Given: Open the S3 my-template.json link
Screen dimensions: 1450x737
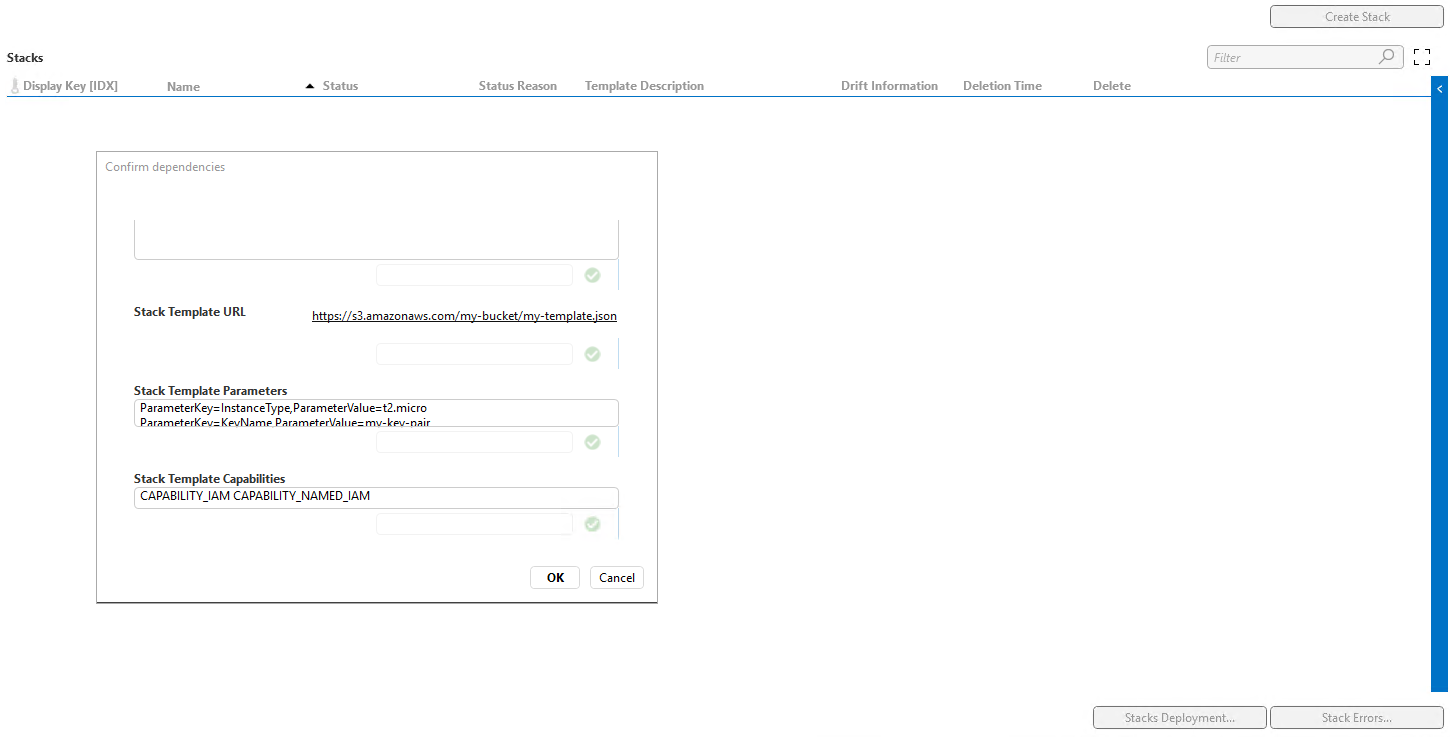Looking at the screenshot, I should 464,316.
